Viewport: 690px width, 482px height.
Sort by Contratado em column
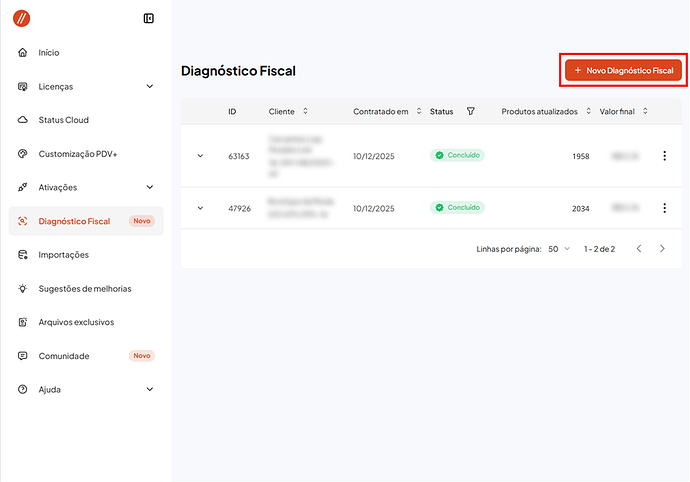tap(419, 111)
